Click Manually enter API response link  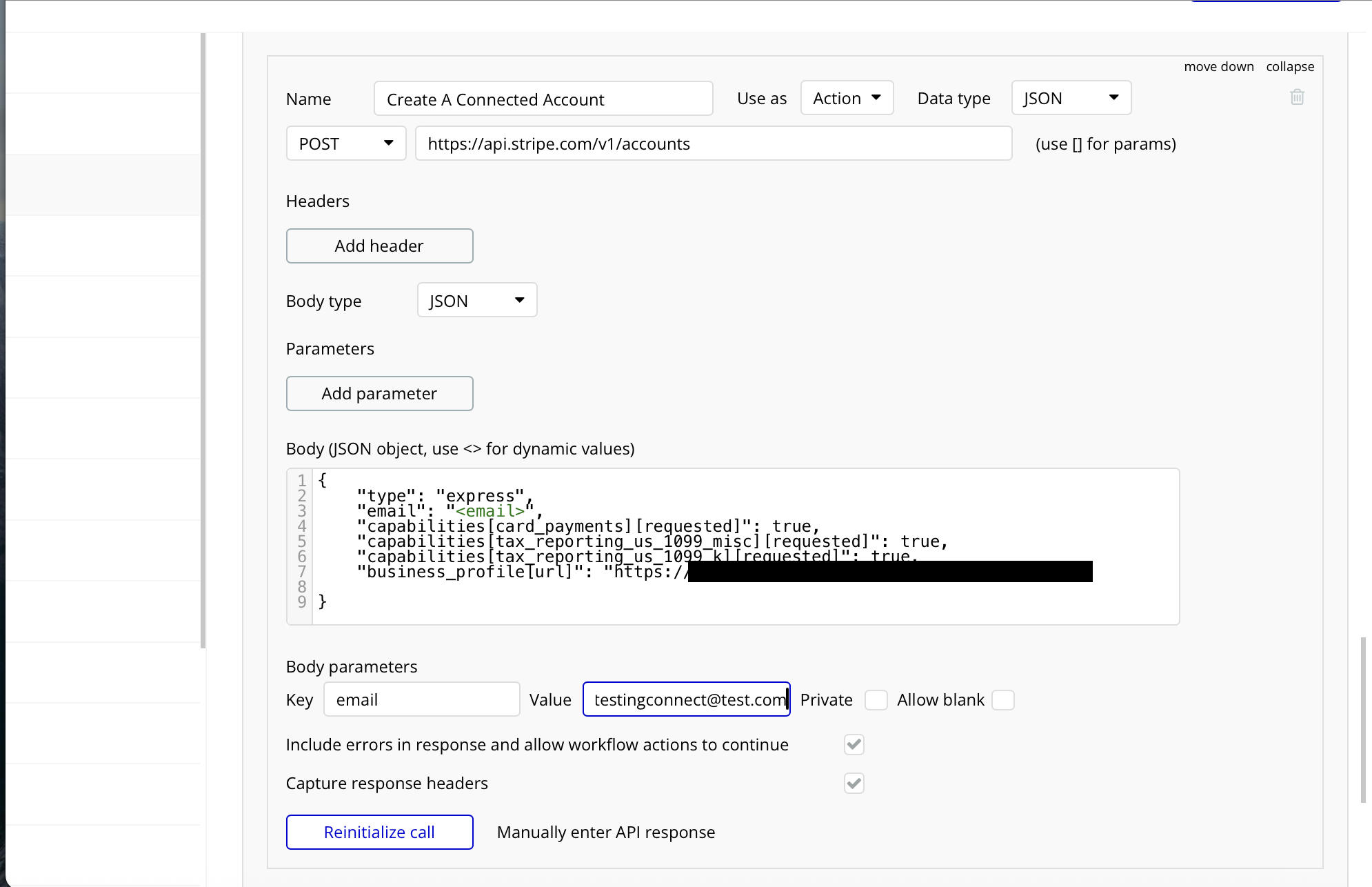point(605,833)
